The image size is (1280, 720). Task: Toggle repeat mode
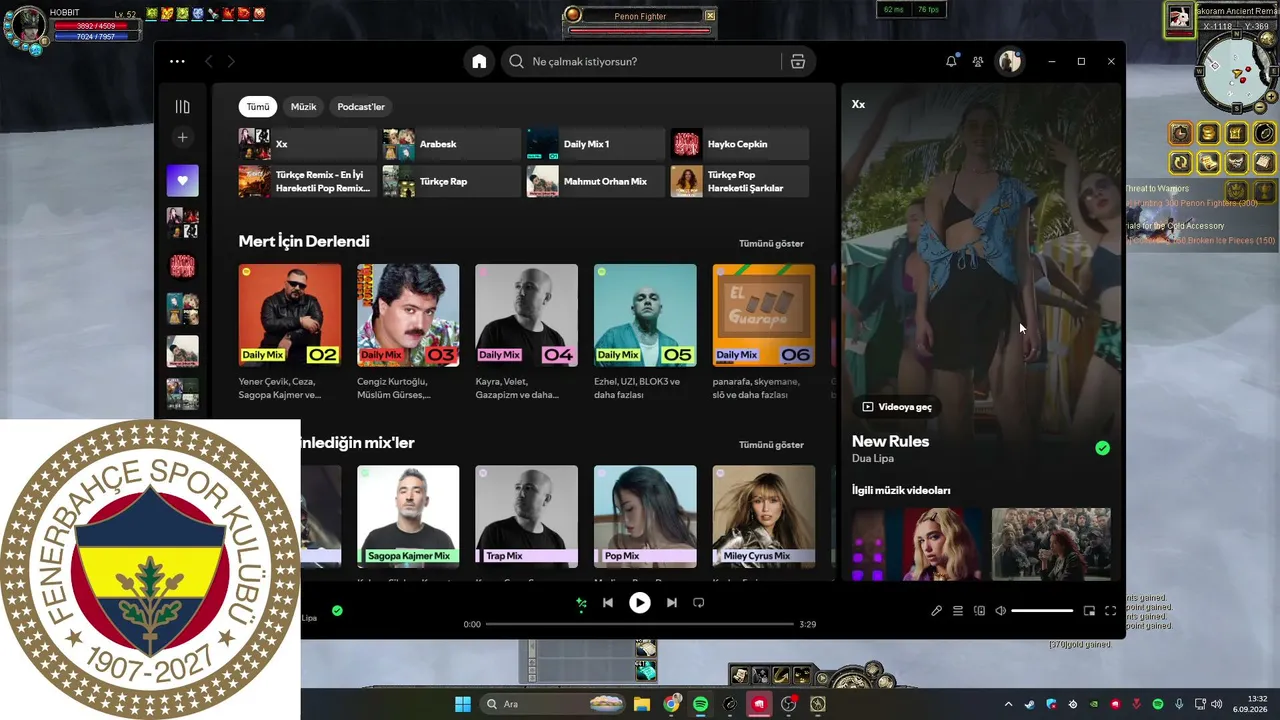(699, 603)
